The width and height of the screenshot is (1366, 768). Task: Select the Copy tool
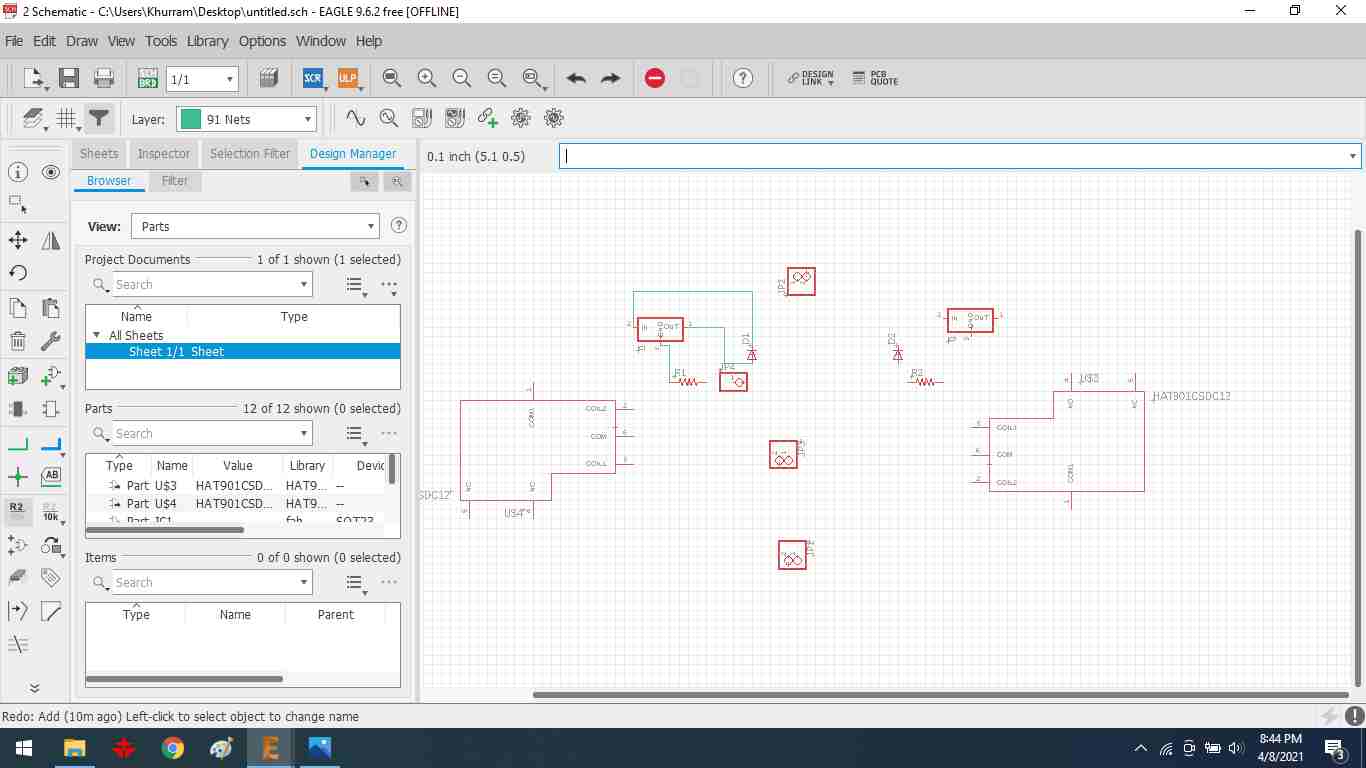coord(18,308)
